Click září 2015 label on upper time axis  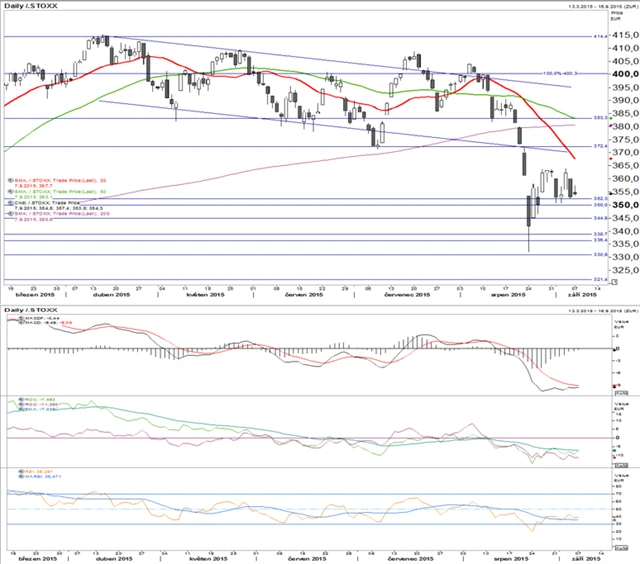pos(582,295)
